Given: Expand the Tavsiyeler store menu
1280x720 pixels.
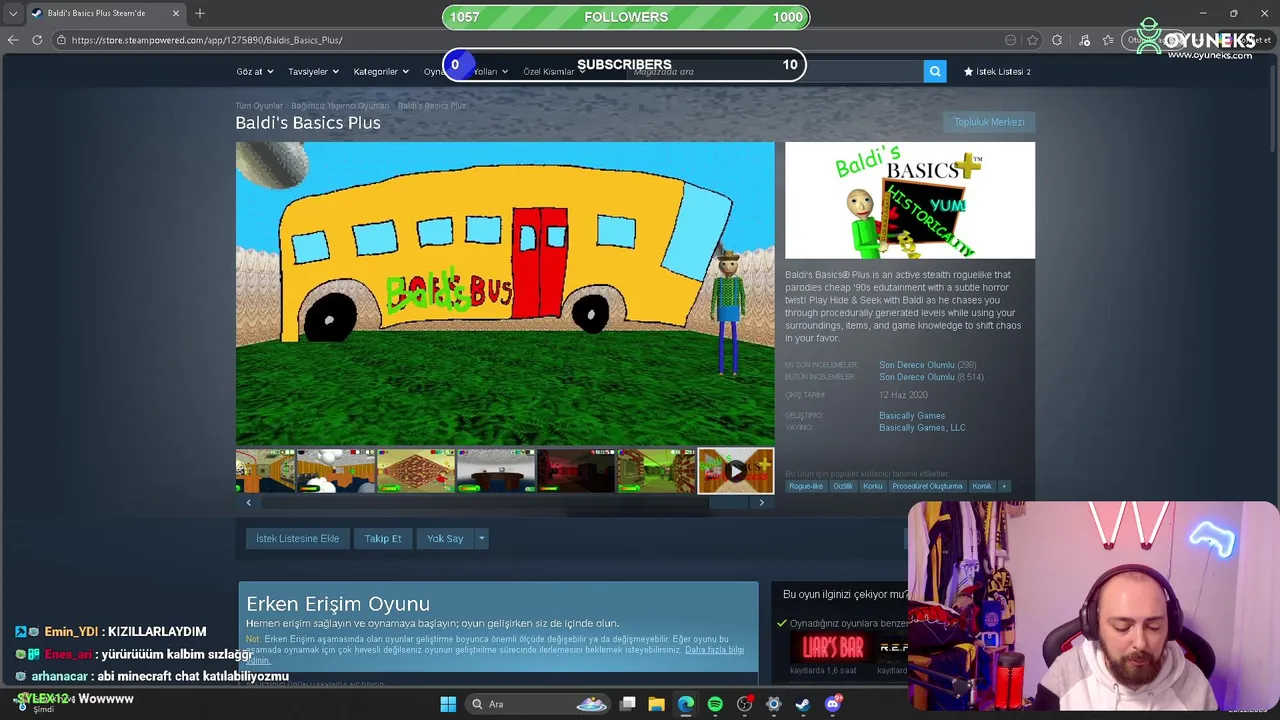Looking at the screenshot, I should point(313,71).
